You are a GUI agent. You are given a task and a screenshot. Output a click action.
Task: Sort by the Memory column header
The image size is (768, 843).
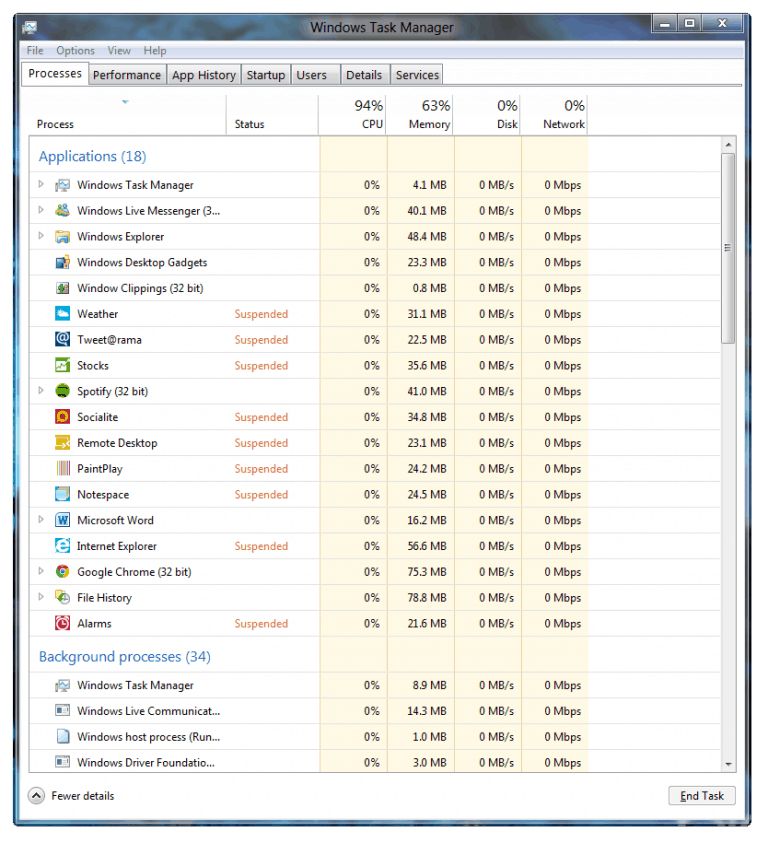pos(420,115)
